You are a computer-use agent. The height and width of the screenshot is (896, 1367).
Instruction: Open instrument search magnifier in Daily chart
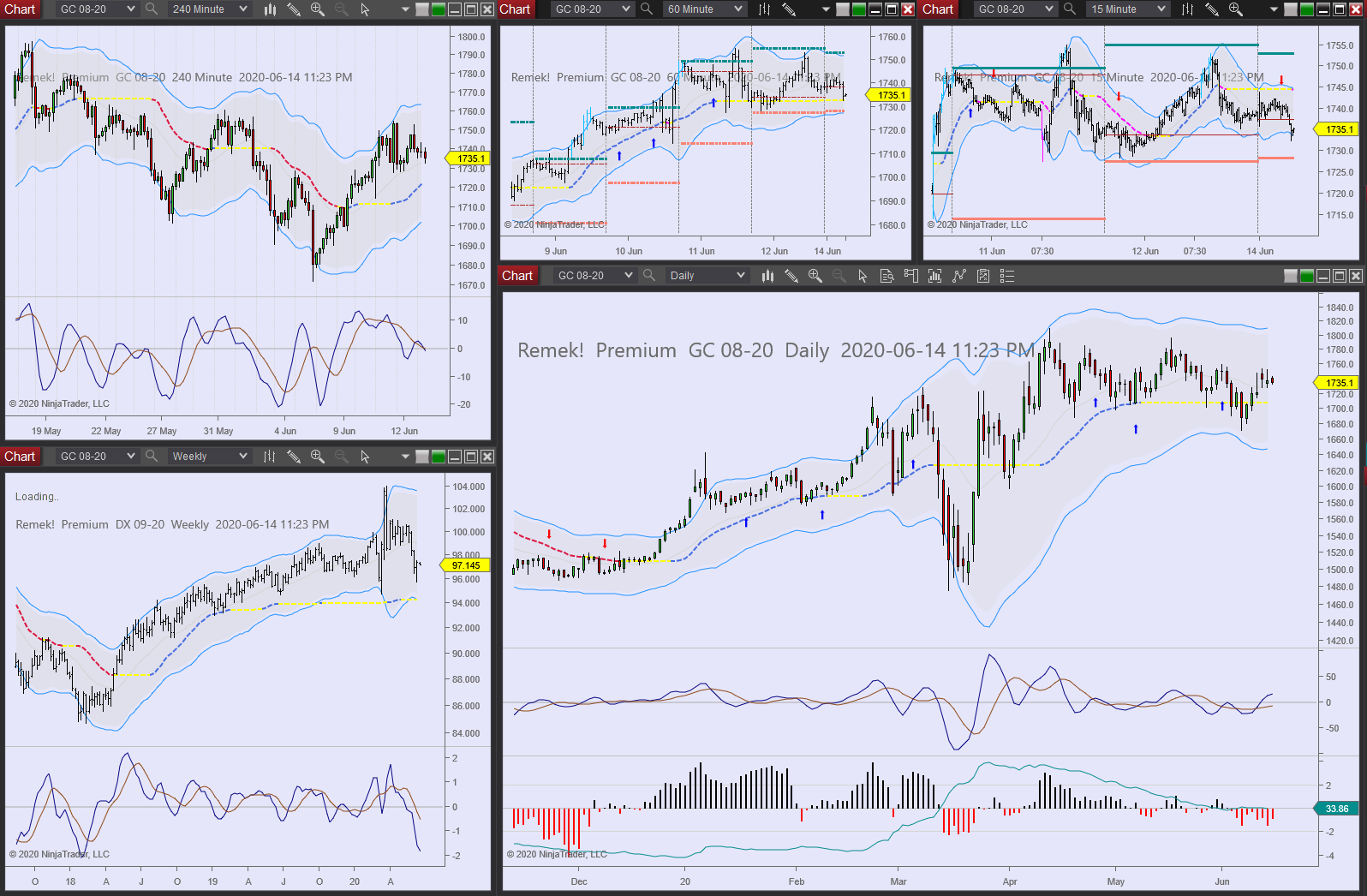pos(649,276)
